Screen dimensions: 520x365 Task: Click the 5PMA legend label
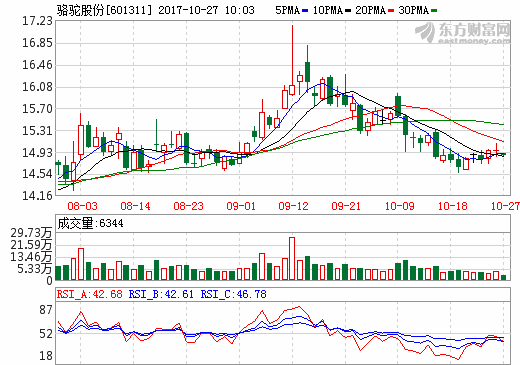pos(287,10)
